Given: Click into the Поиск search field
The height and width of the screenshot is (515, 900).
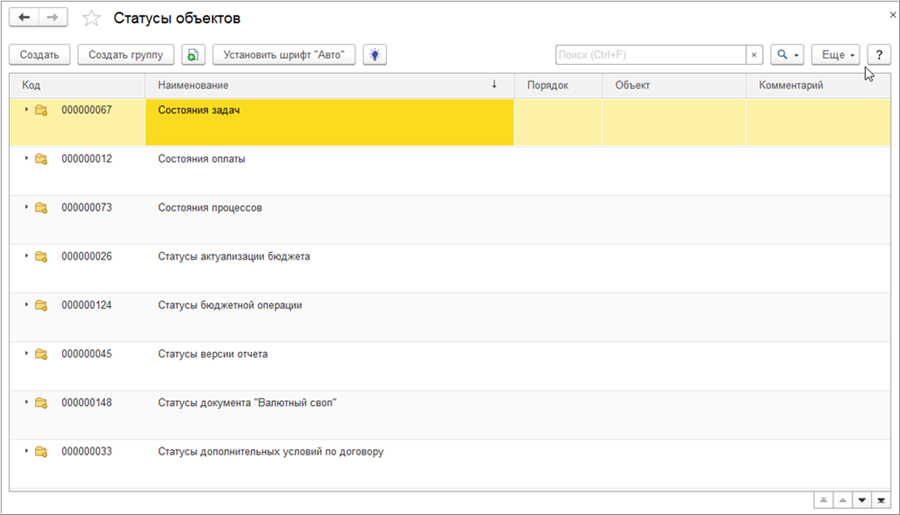Looking at the screenshot, I should [x=650, y=55].
